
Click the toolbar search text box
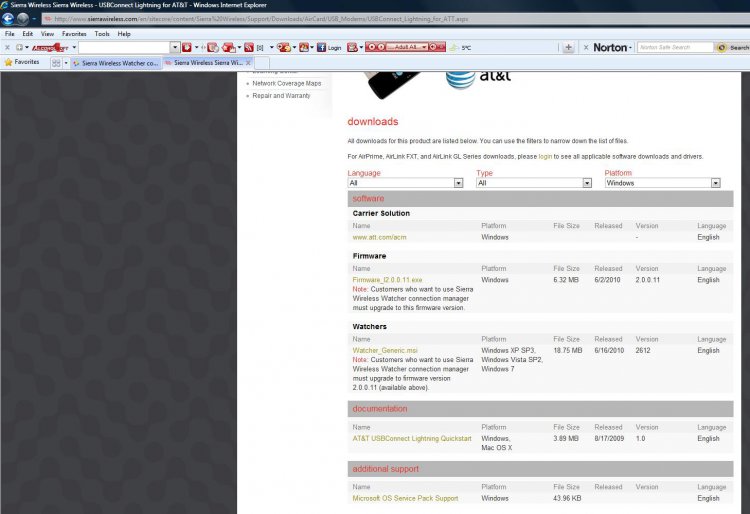point(124,47)
